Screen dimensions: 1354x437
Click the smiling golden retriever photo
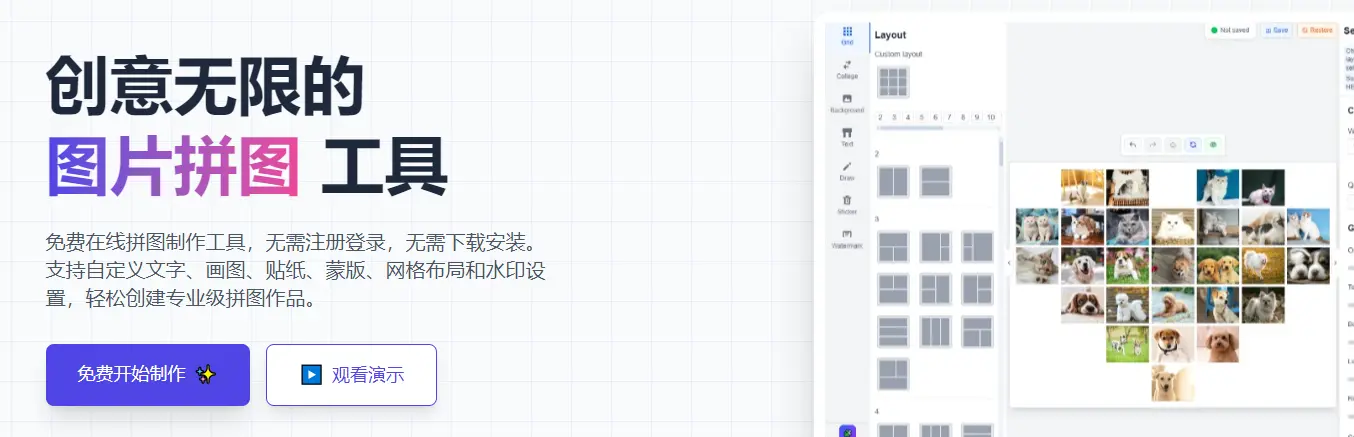[1083, 266]
